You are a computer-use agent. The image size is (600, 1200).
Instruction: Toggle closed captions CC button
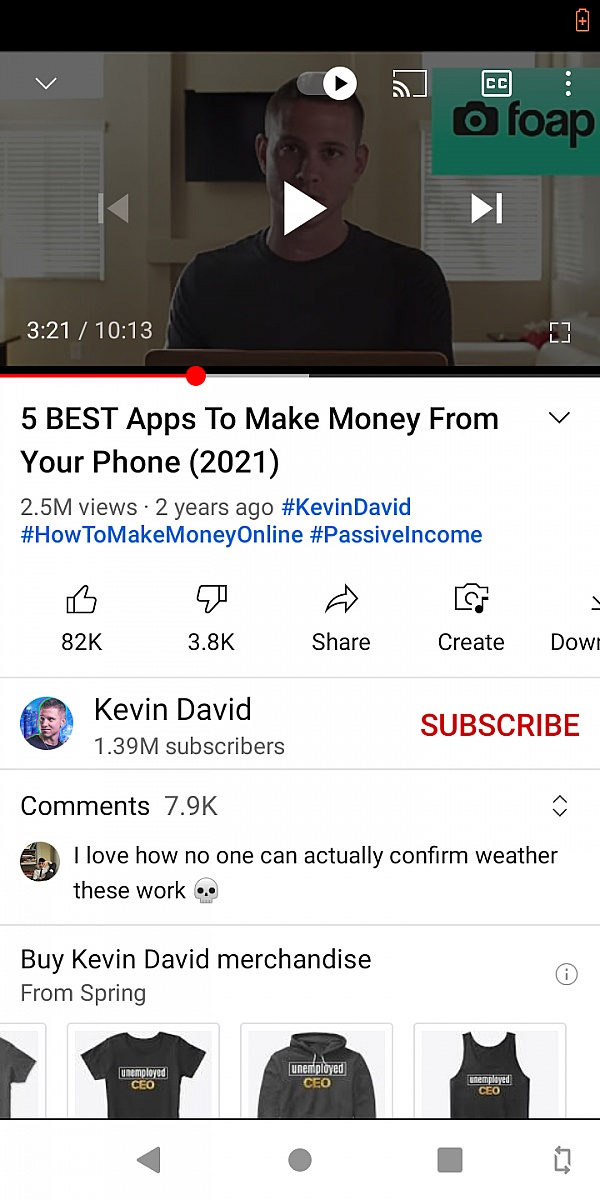click(x=496, y=83)
